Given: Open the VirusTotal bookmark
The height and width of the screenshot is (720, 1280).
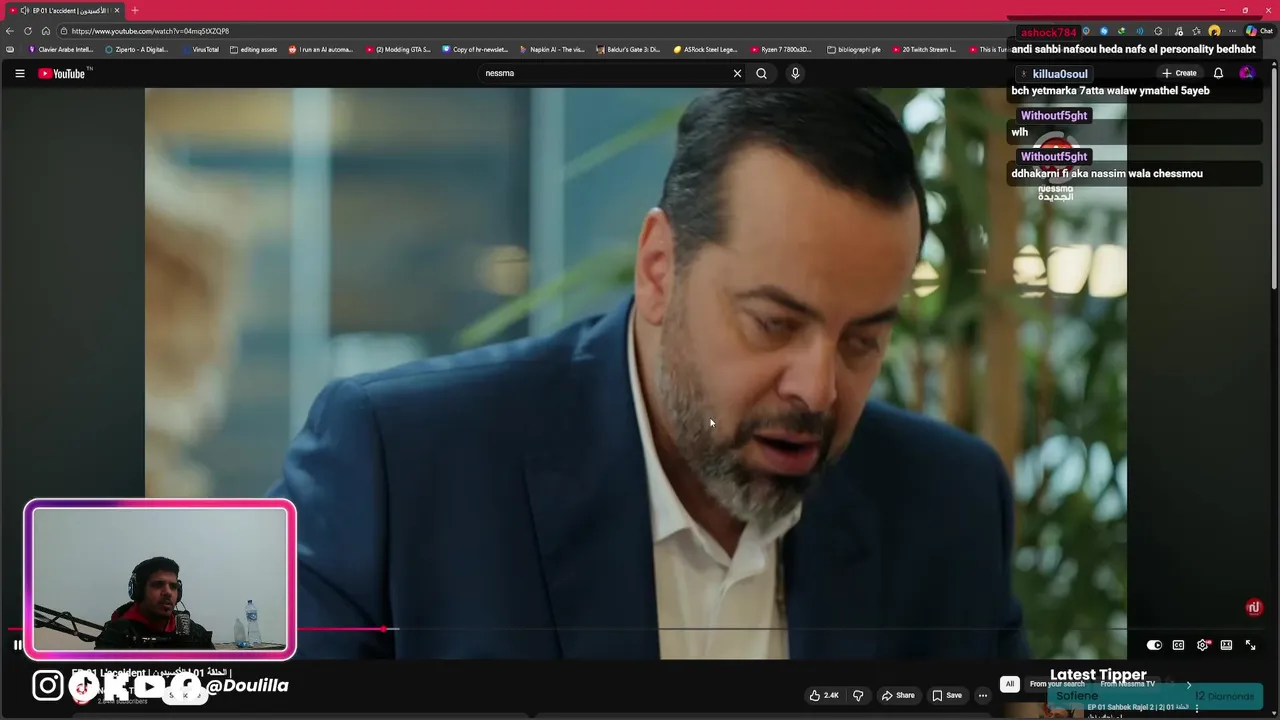Looking at the screenshot, I should click(200, 49).
